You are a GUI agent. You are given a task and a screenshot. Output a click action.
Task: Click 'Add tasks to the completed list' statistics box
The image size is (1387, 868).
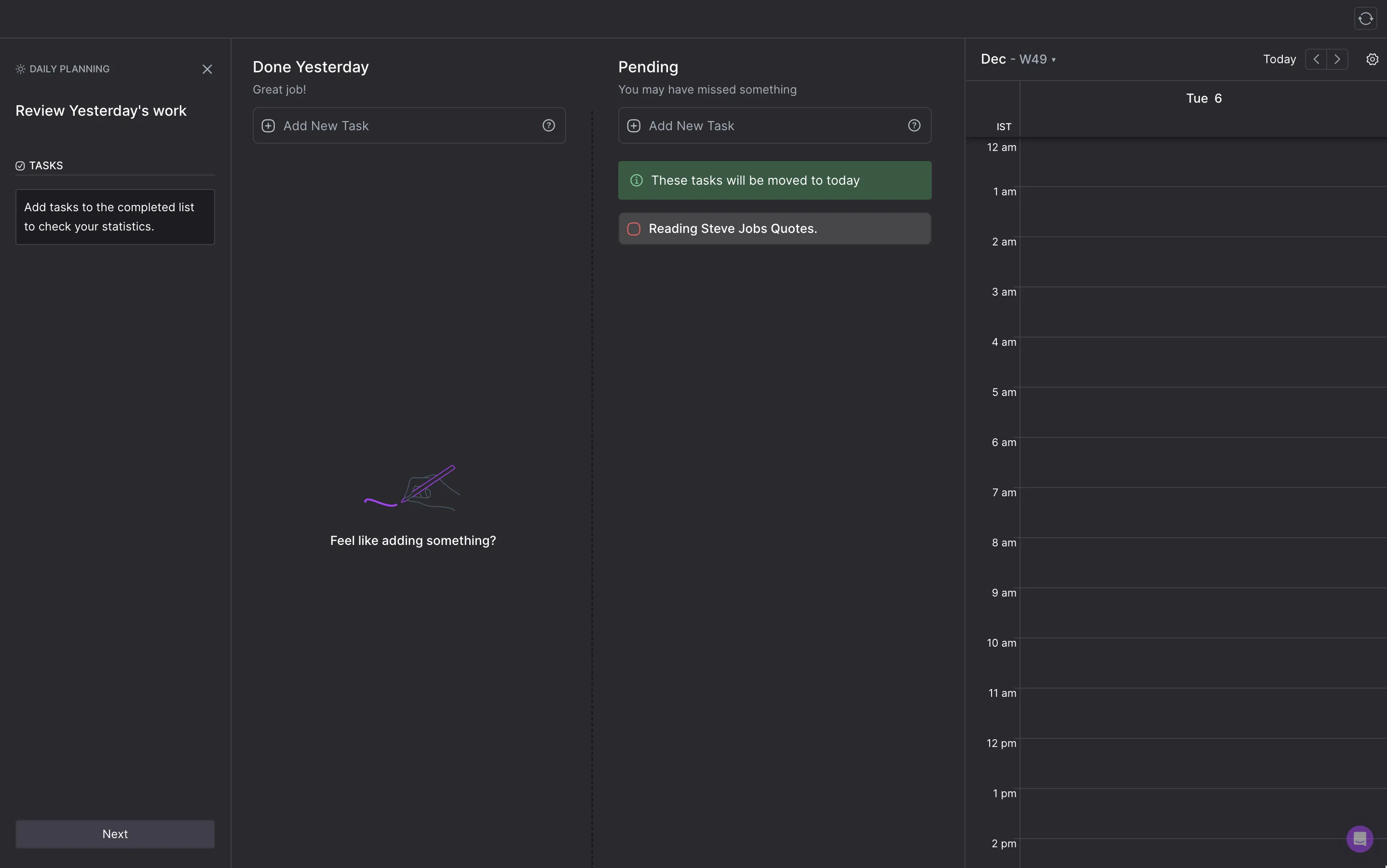coord(115,217)
